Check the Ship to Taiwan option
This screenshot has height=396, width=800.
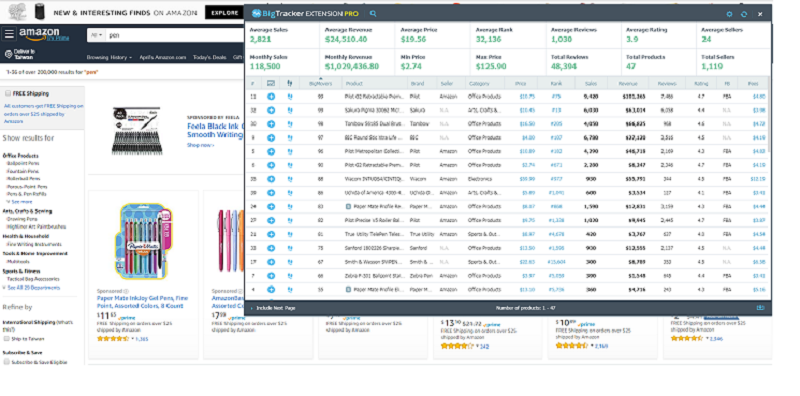click(x=7, y=339)
